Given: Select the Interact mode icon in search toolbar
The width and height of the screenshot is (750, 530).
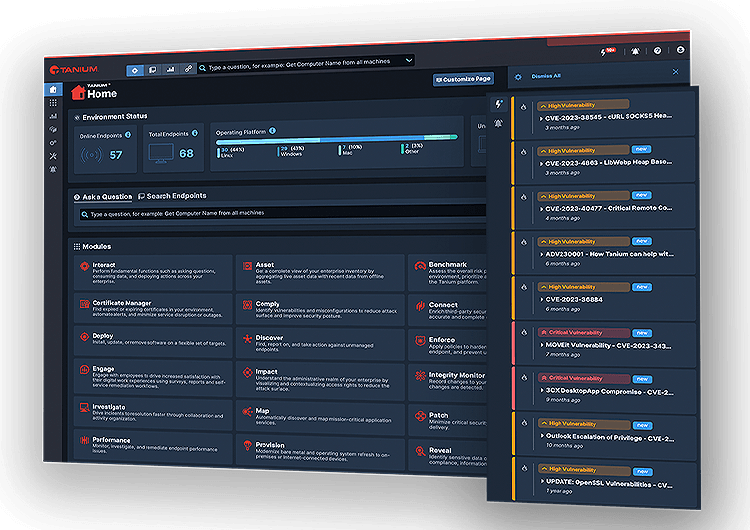Looking at the screenshot, I should tap(135, 70).
